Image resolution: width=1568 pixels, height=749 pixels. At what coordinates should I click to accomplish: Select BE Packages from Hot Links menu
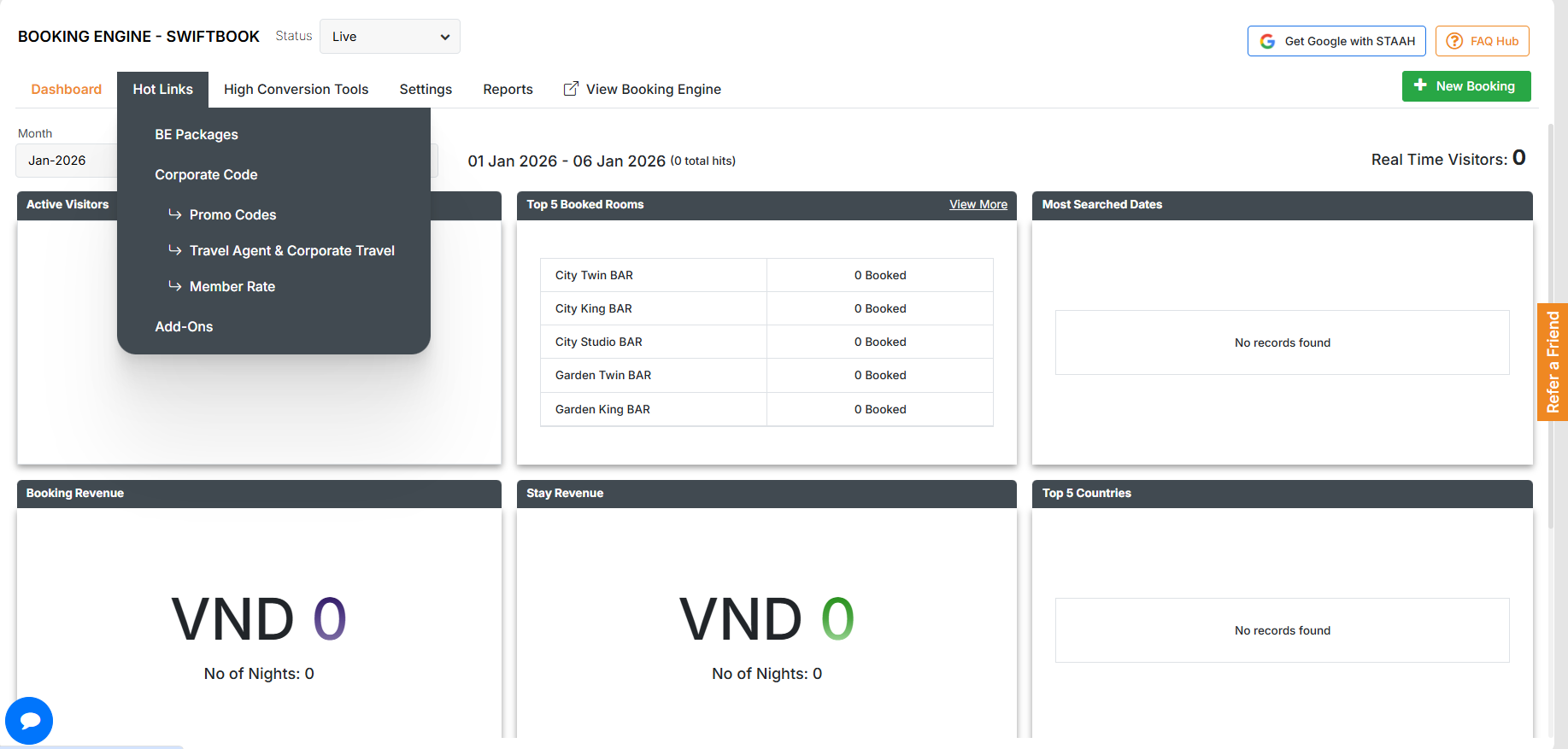tap(197, 135)
